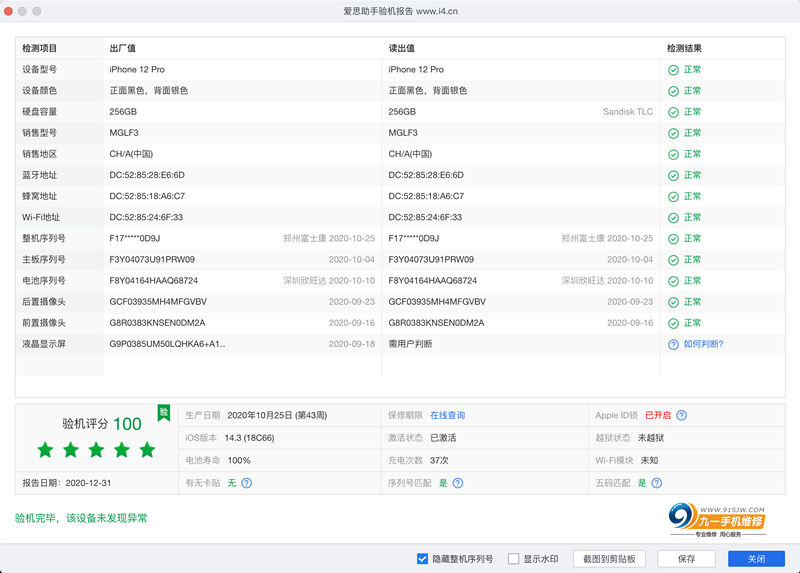
Task: Click the last green rating star
Action: [x=147, y=450]
